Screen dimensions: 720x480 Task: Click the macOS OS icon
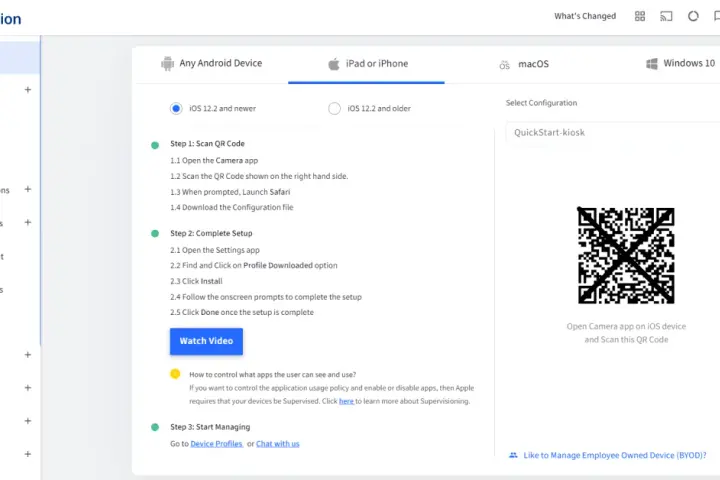click(x=504, y=65)
